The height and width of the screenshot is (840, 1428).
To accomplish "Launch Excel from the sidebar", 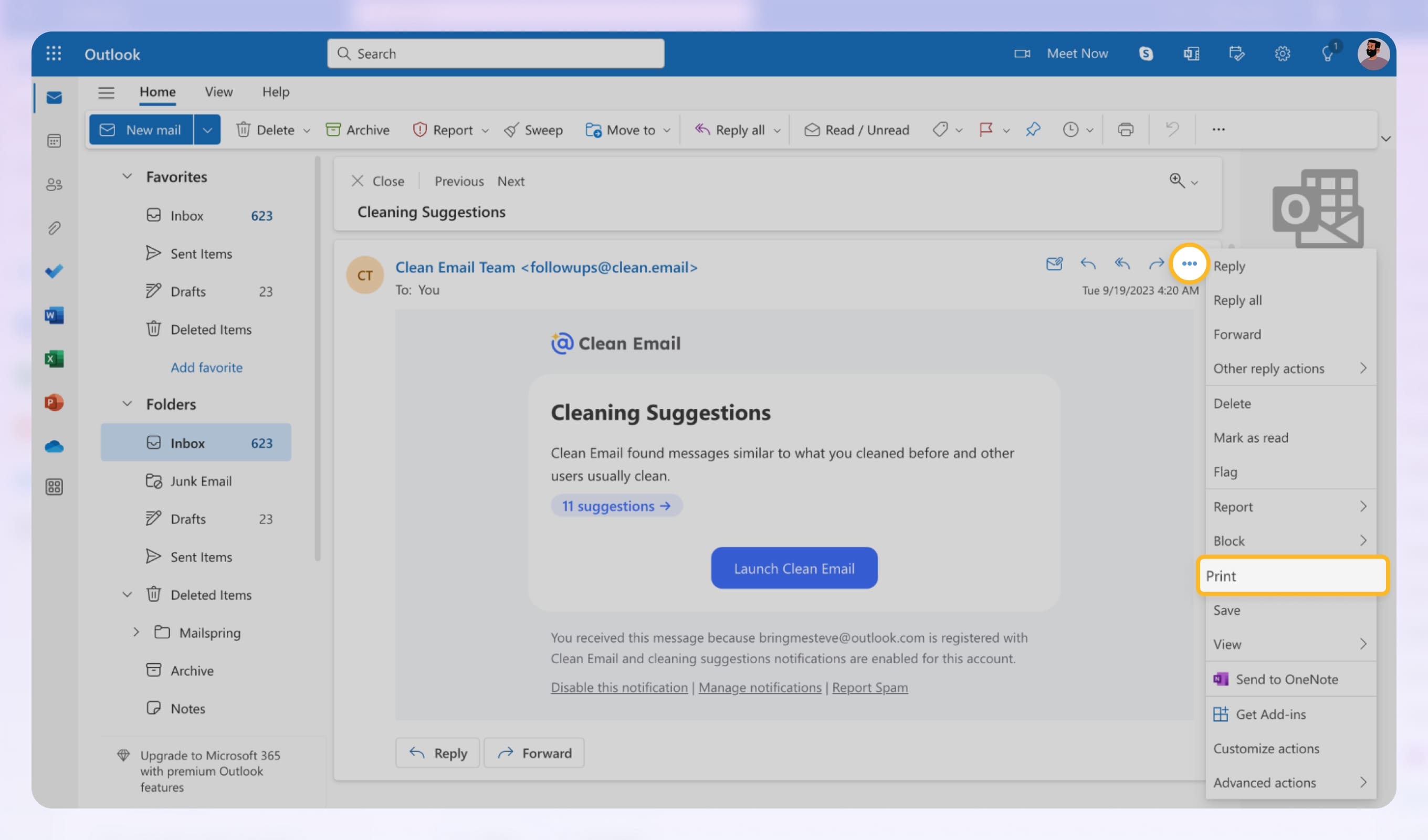I will pyautogui.click(x=55, y=359).
